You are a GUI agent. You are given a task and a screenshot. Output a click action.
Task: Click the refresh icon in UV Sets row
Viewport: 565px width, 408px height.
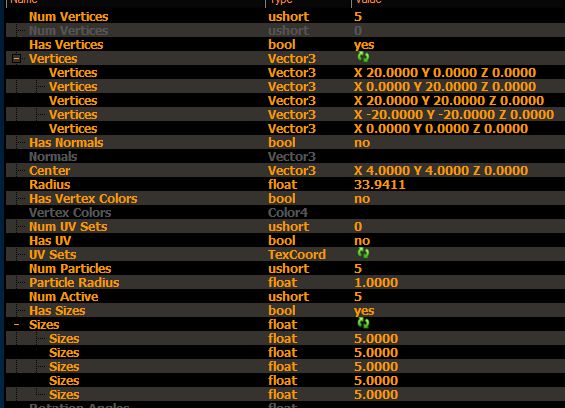[363, 253]
